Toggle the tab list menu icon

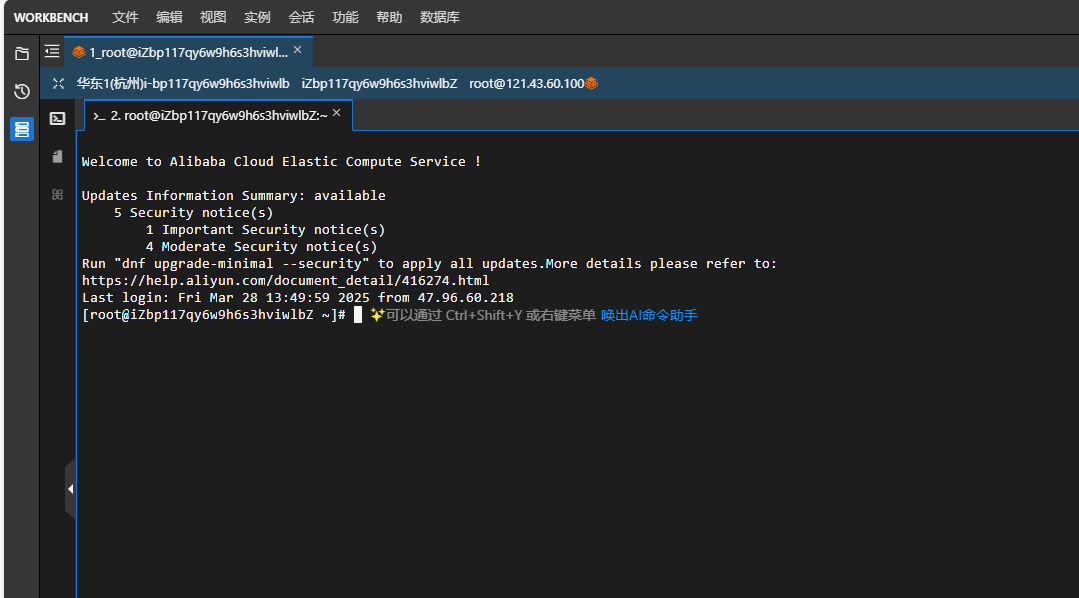pos(52,52)
